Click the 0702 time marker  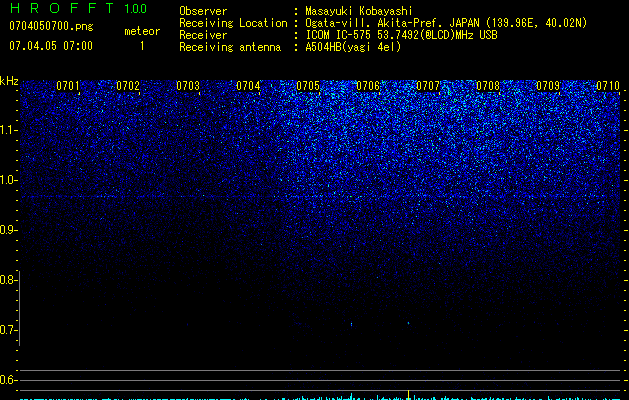(x=128, y=86)
